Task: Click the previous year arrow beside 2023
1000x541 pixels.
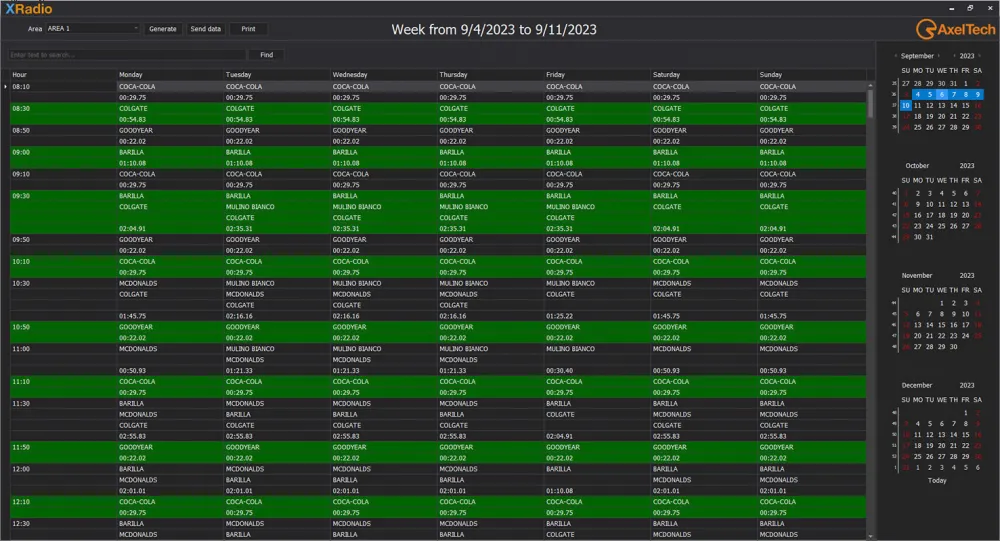Action: (x=954, y=56)
